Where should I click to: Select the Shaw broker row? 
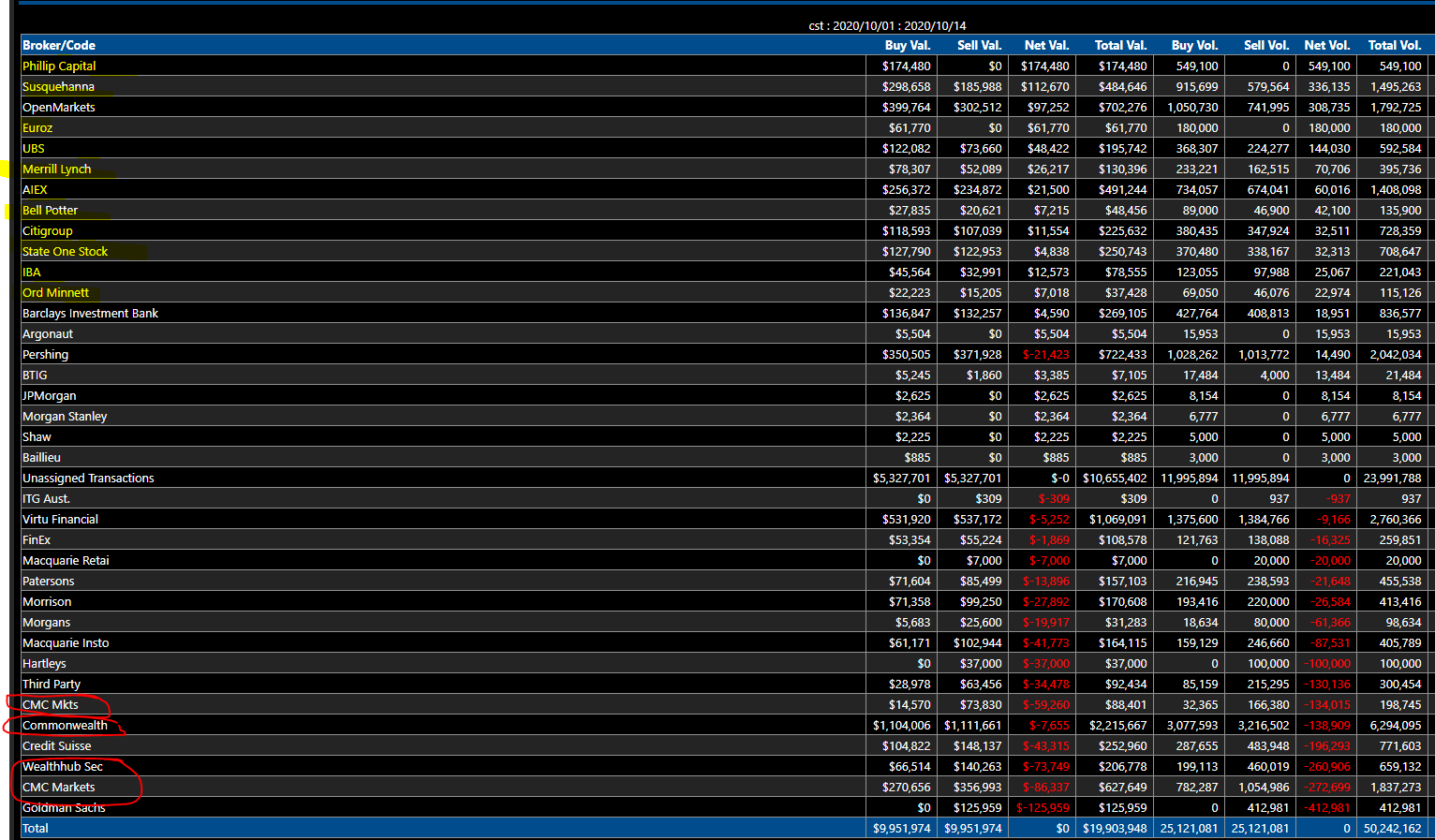tap(727, 436)
